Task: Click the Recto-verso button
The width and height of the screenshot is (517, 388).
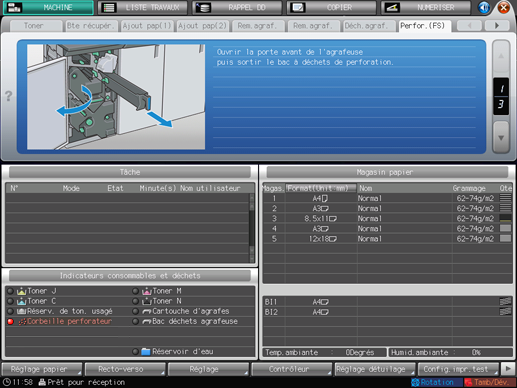Action: (125, 369)
